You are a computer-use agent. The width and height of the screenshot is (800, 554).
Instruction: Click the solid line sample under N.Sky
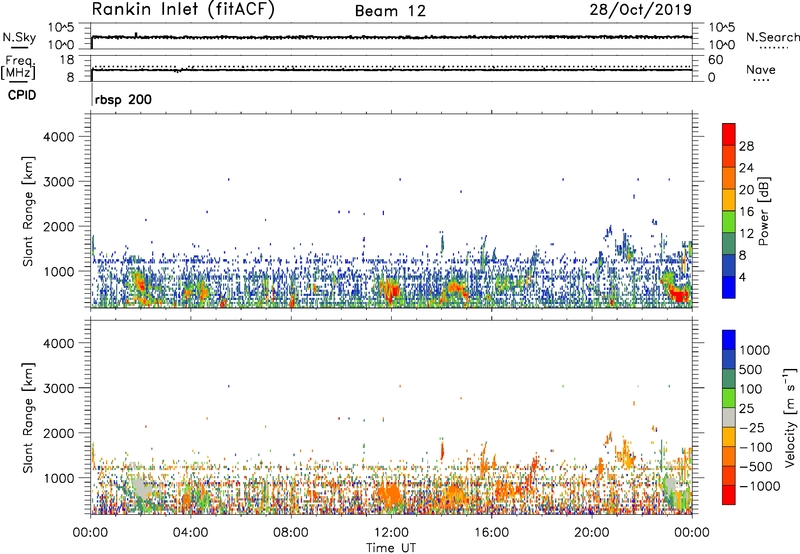[19, 47]
